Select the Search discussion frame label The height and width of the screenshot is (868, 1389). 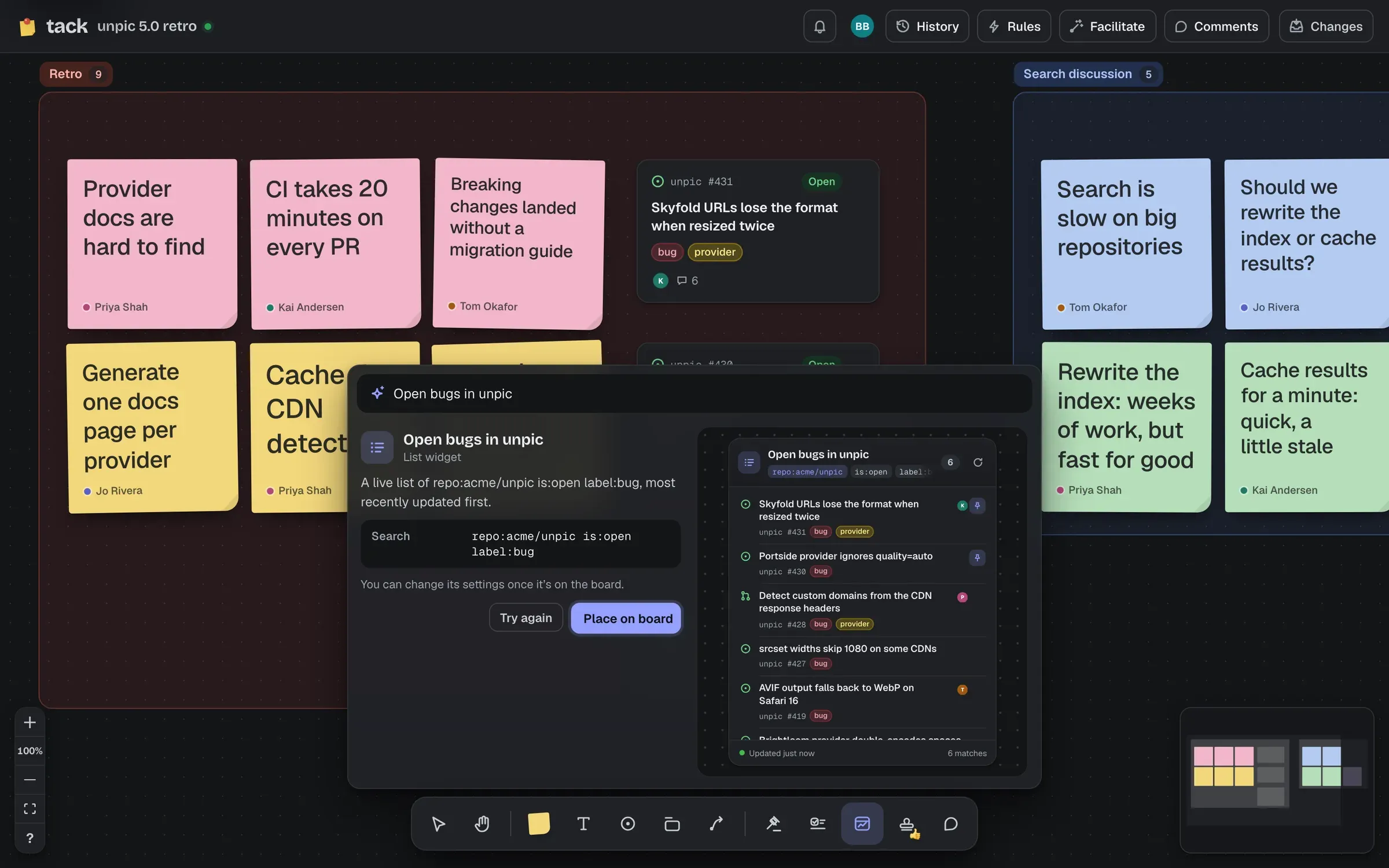coord(1088,74)
